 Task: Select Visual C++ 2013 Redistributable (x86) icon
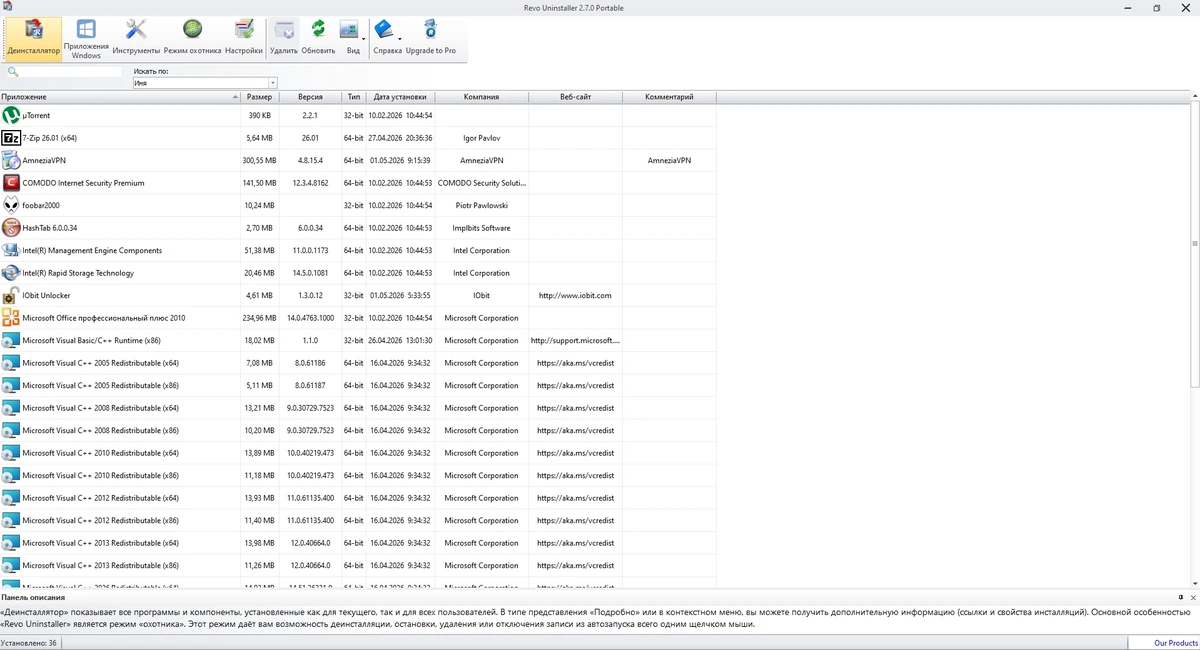(11, 565)
